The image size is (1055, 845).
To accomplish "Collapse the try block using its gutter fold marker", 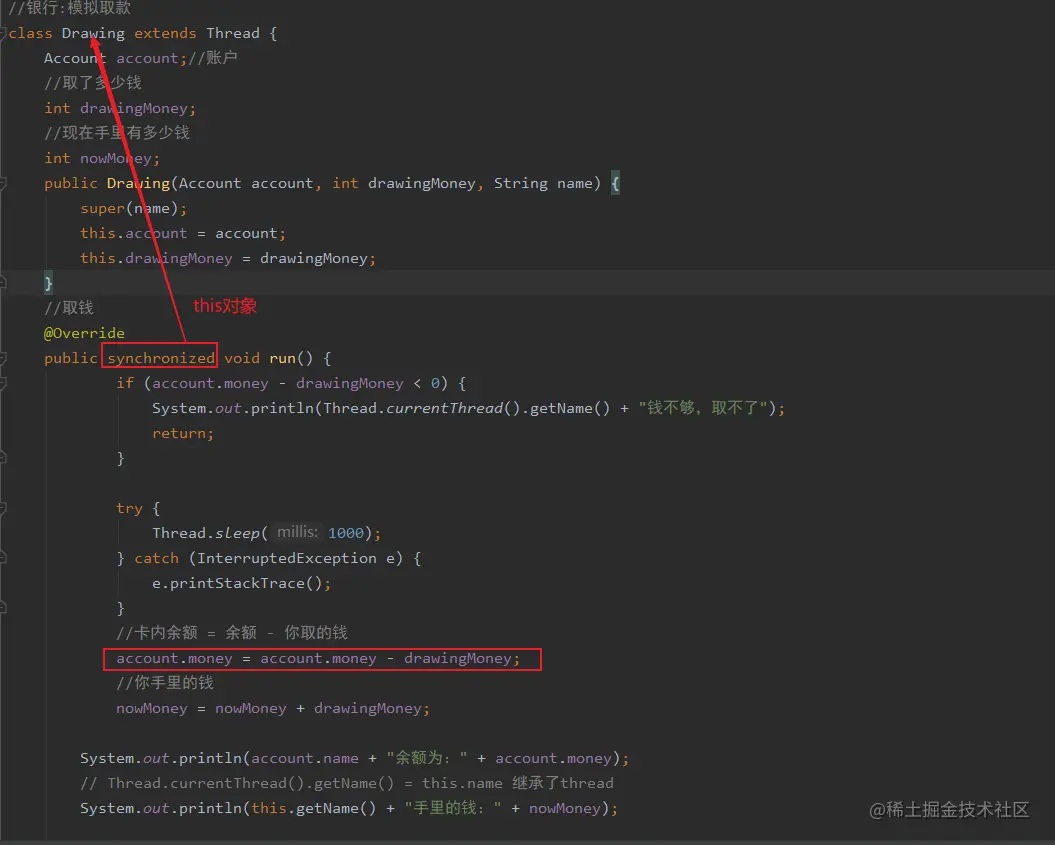I will click(3, 508).
